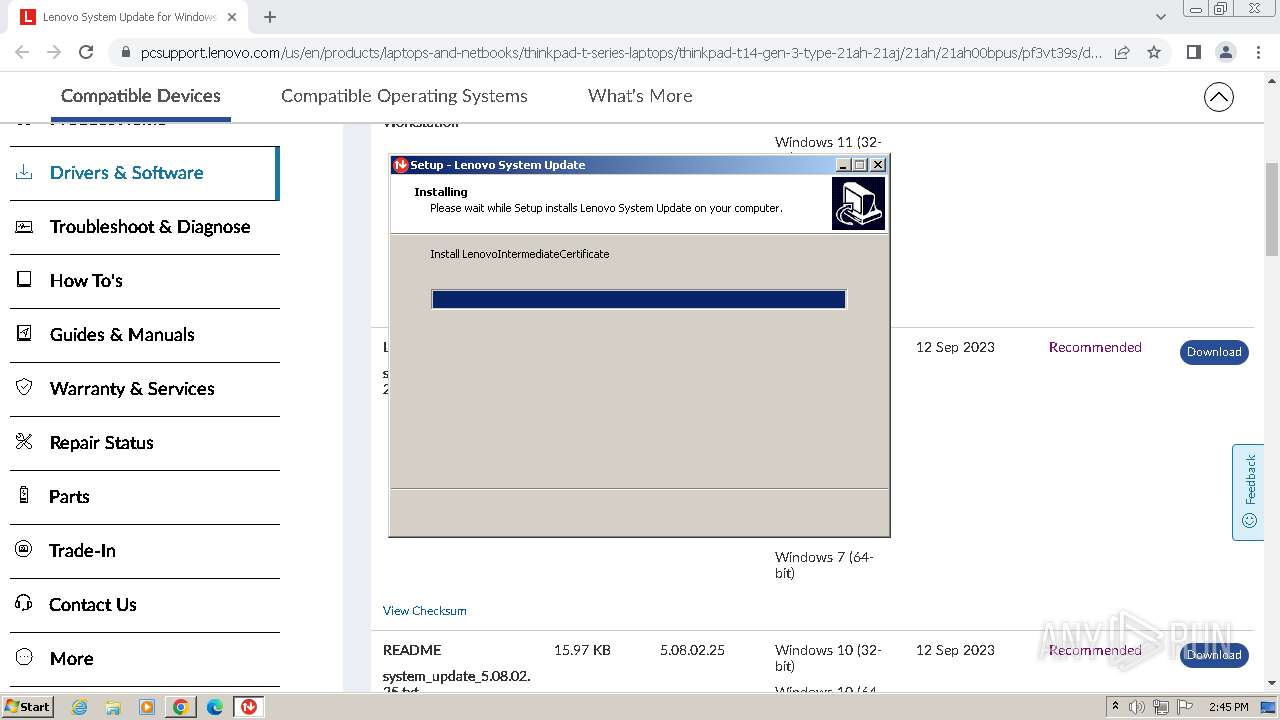Download the 12 Sep 2023 System Update

pos(1214,352)
